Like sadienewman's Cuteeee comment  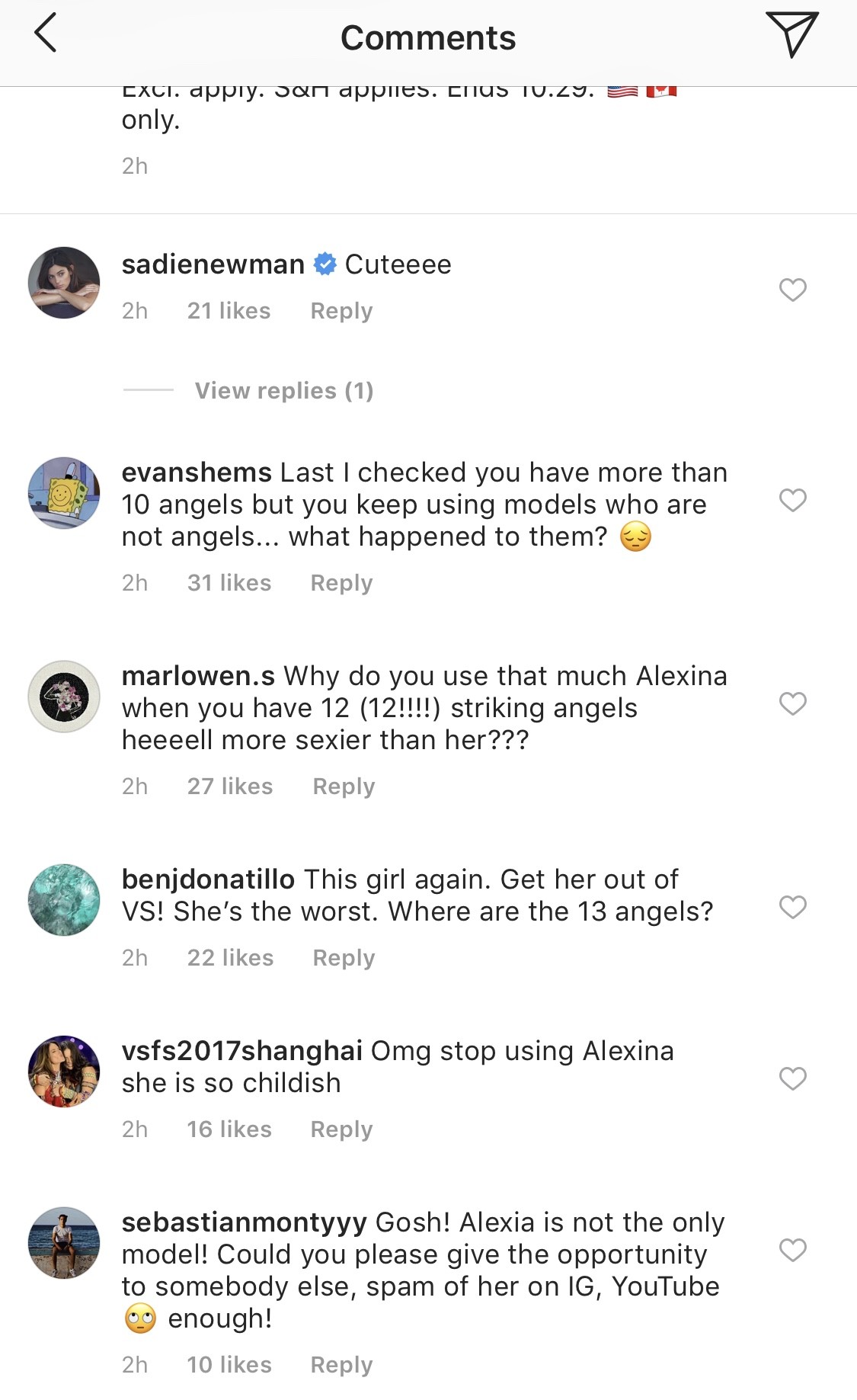(x=792, y=290)
